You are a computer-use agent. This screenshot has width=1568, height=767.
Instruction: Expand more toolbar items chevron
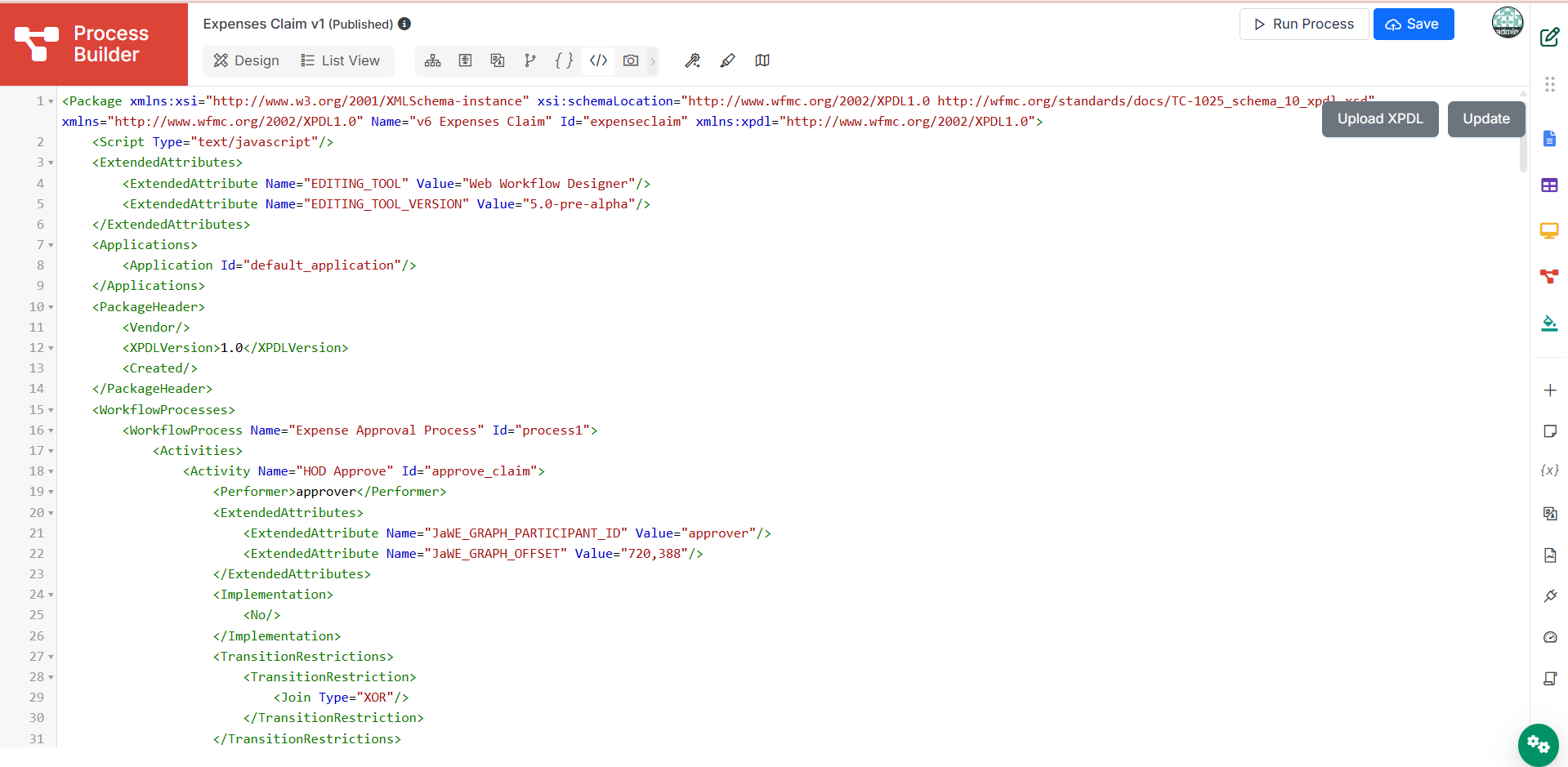coord(653,60)
